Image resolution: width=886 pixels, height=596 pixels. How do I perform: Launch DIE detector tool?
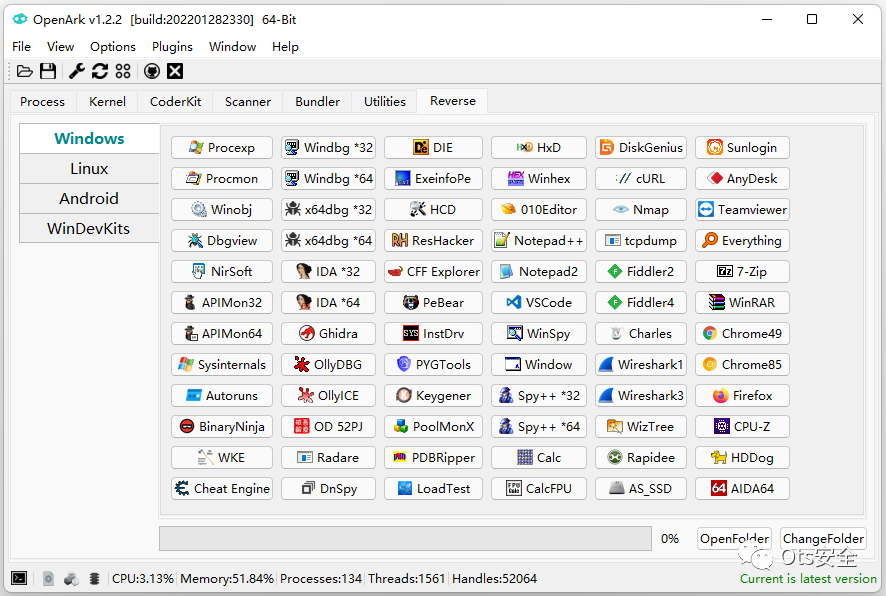pyautogui.click(x=433, y=147)
